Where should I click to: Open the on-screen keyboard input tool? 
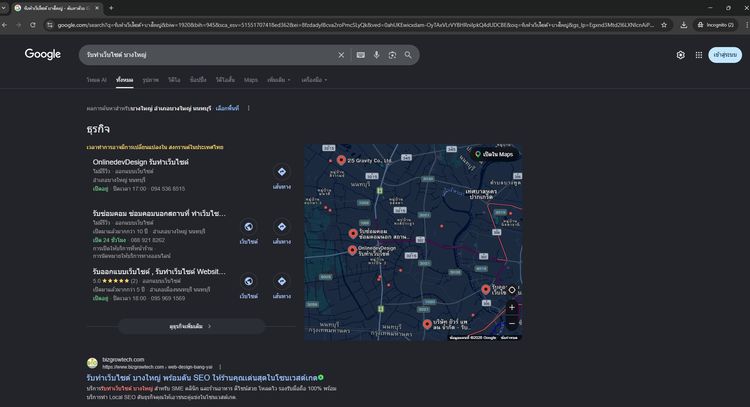pos(361,55)
